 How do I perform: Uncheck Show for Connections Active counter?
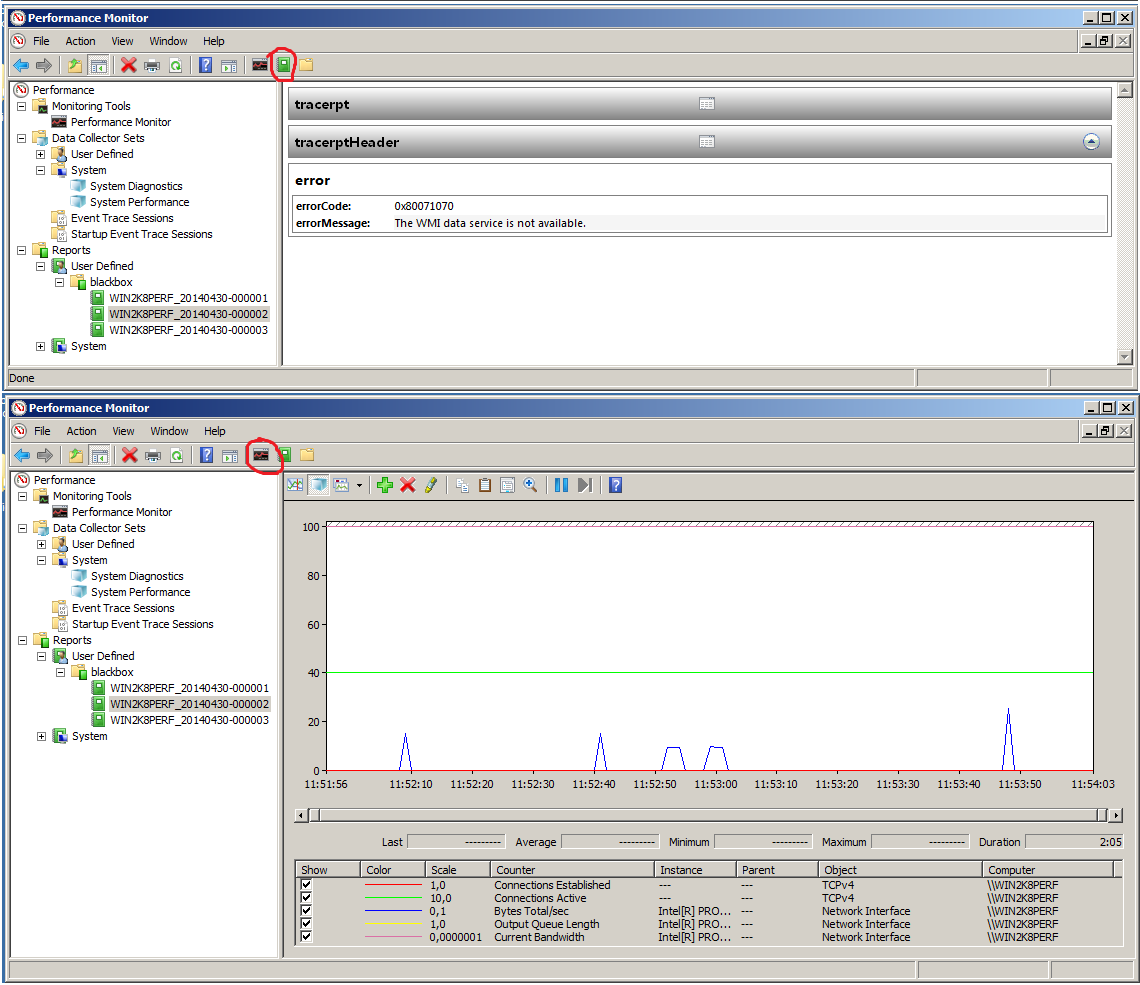click(306, 898)
